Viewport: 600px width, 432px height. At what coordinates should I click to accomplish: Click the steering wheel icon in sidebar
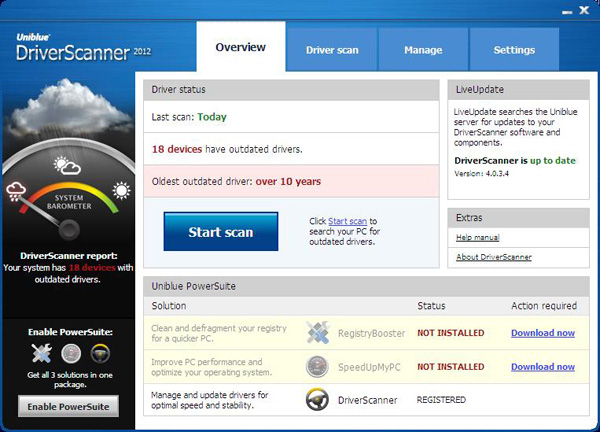(100, 352)
